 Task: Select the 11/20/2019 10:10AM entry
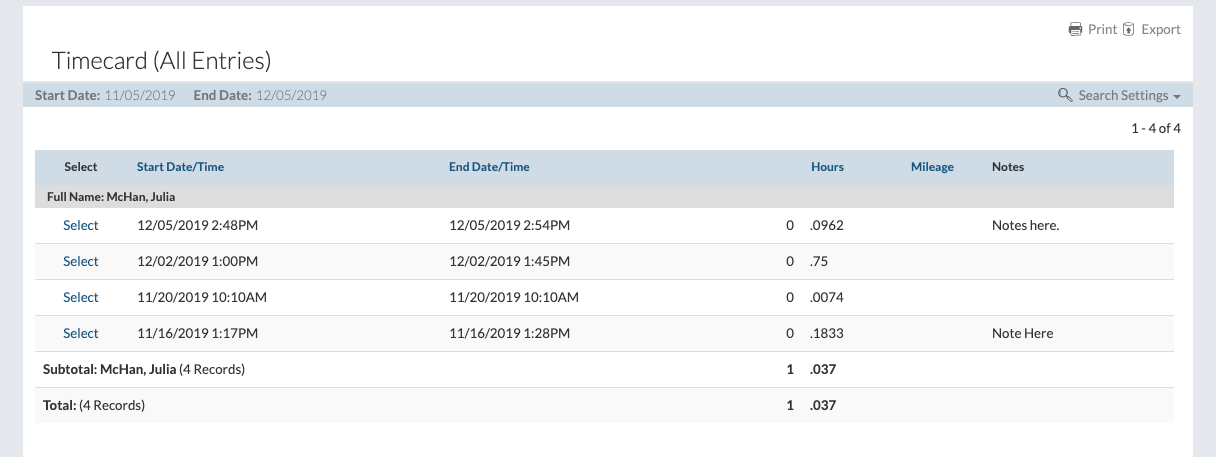(80, 297)
